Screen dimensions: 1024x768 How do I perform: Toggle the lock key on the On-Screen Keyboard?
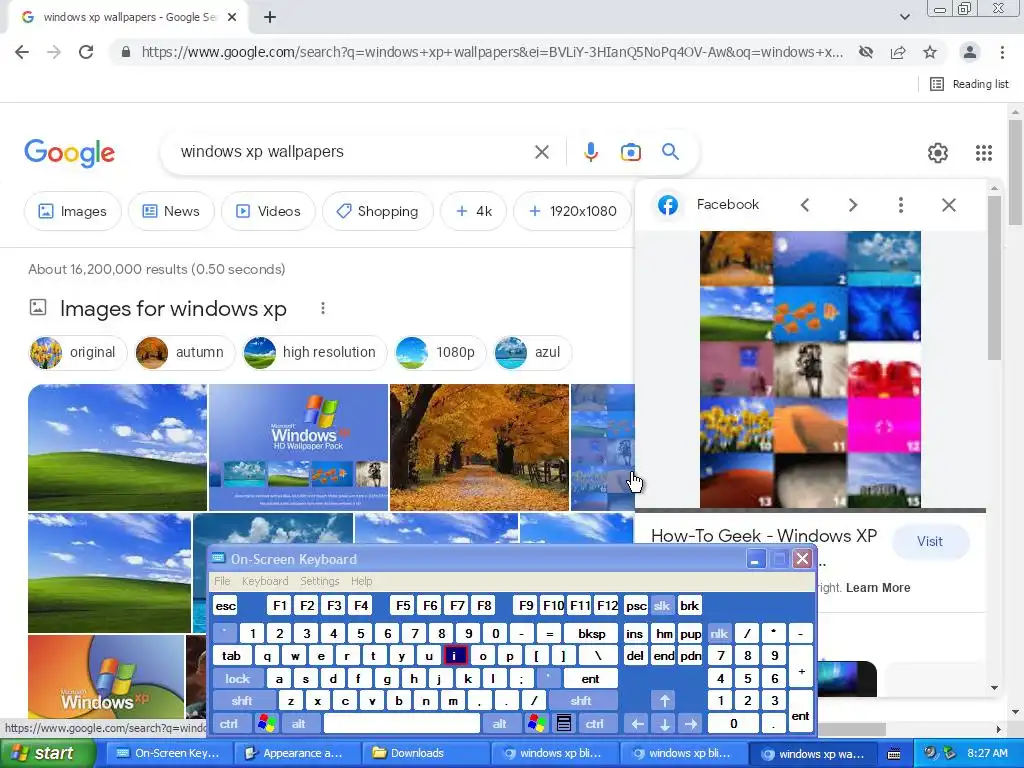coord(238,679)
